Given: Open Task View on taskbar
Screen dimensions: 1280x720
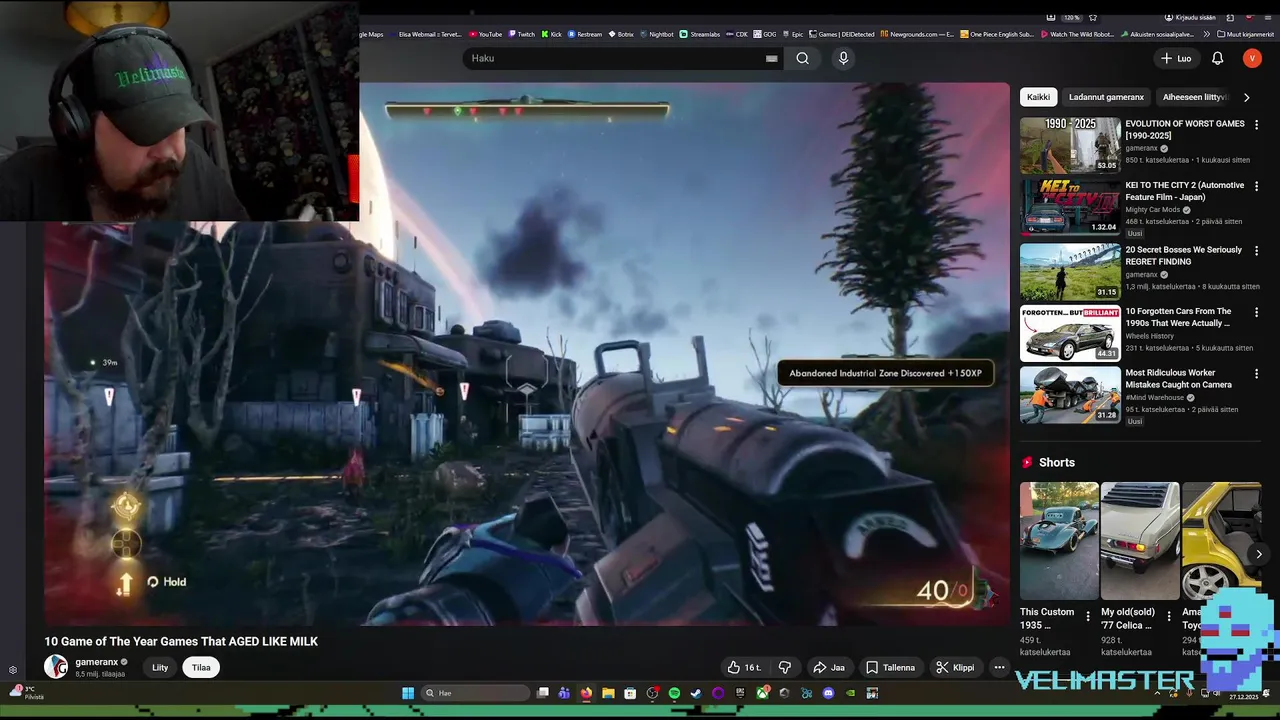Looking at the screenshot, I should [x=542, y=693].
